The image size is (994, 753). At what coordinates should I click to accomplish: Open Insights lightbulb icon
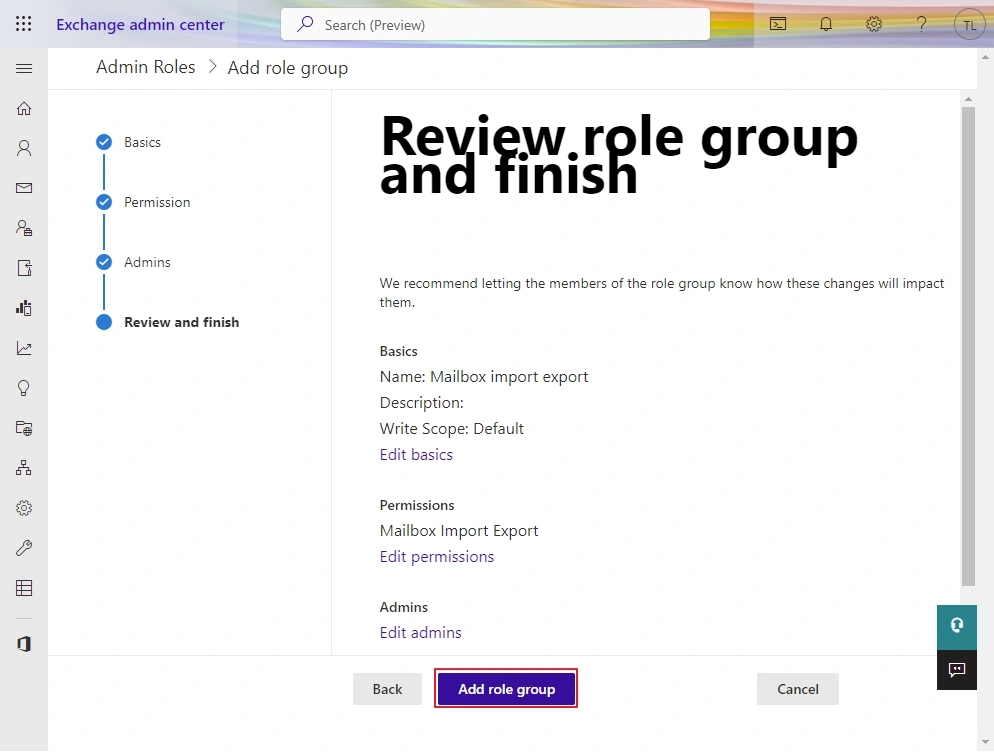[x=23, y=388]
